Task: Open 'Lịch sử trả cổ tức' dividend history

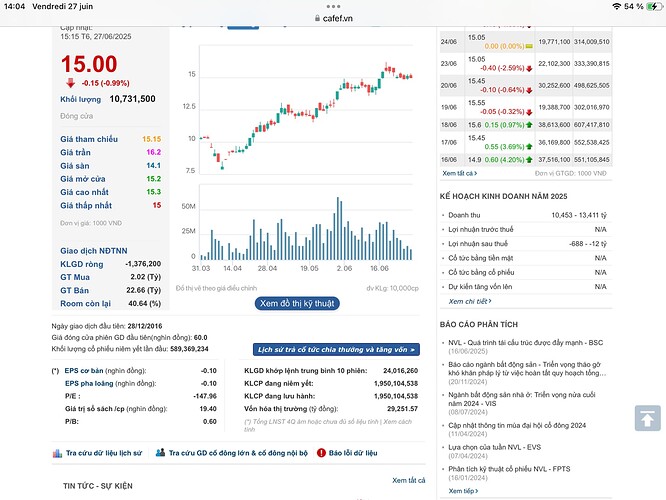Action: pos(336,349)
